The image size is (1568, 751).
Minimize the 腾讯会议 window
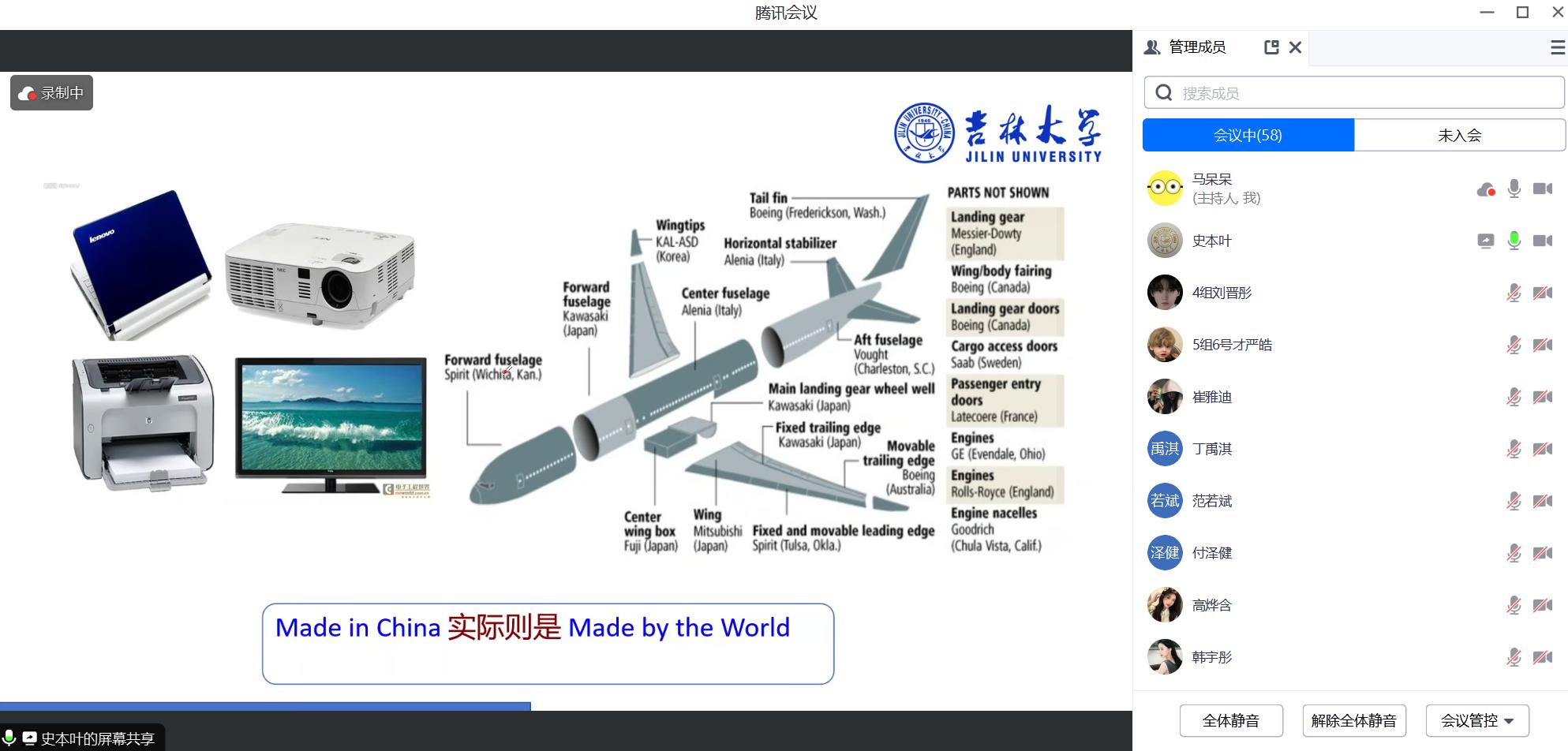tap(1488, 13)
